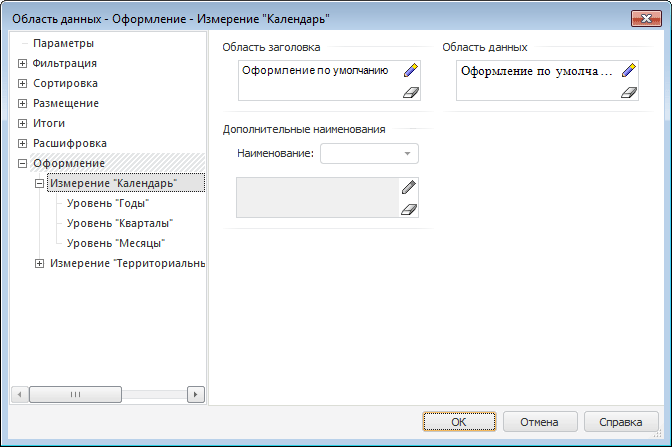Image resolution: width=672 pixels, height=447 pixels.
Task: Expand the Измерение "Территориальные" node
Action: pyautogui.click(x=39, y=263)
